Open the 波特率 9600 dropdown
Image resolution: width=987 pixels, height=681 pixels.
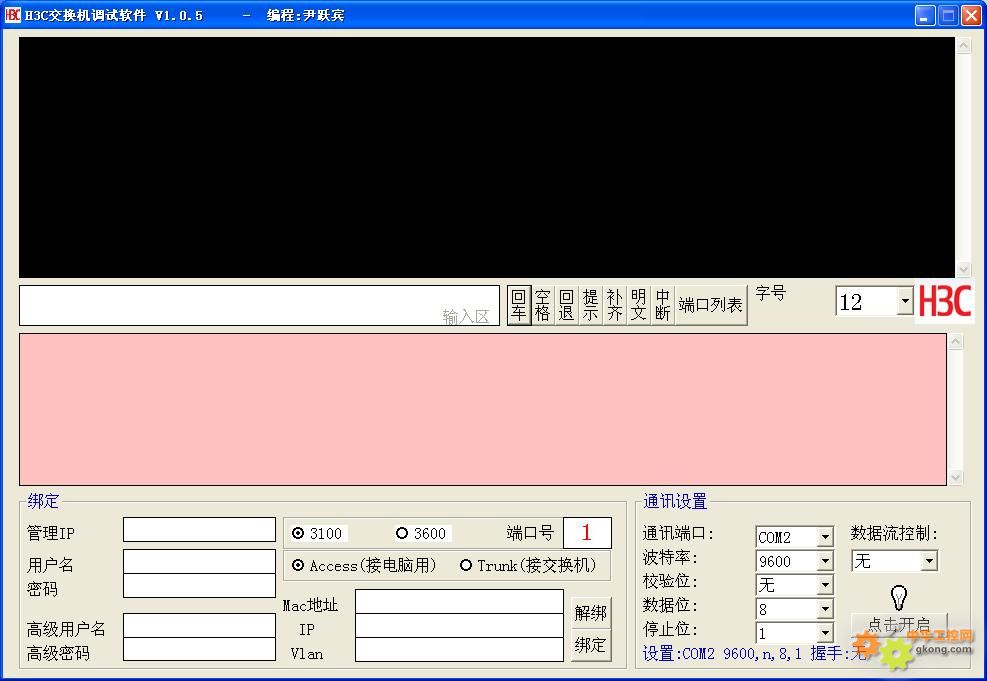click(825, 561)
